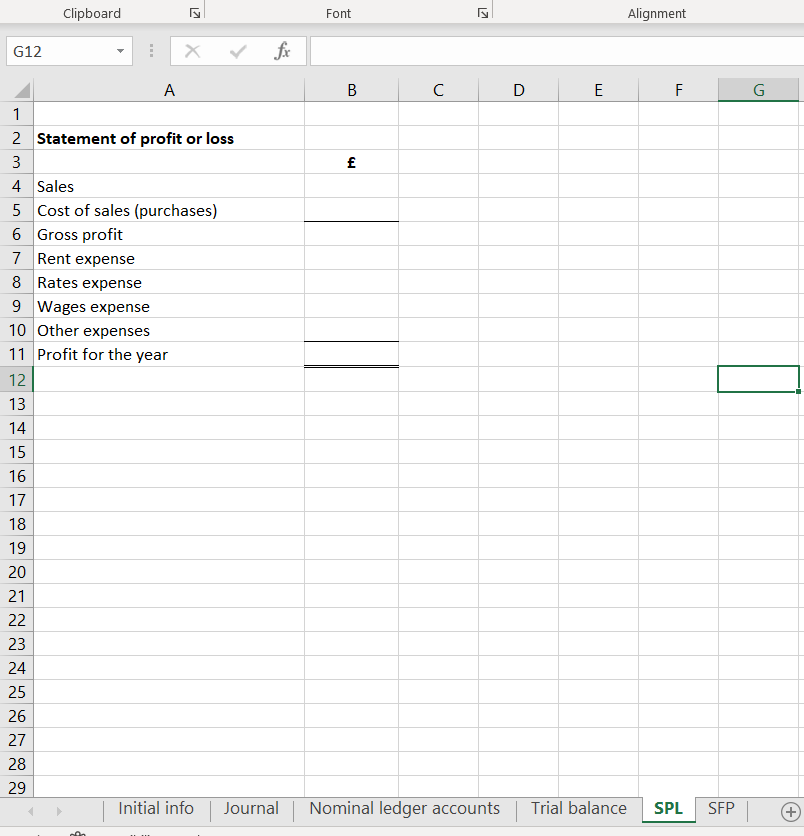This screenshot has height=836, width=804.
Task: Click the right sheet navigation arrow
Action: tap(59, 810)
